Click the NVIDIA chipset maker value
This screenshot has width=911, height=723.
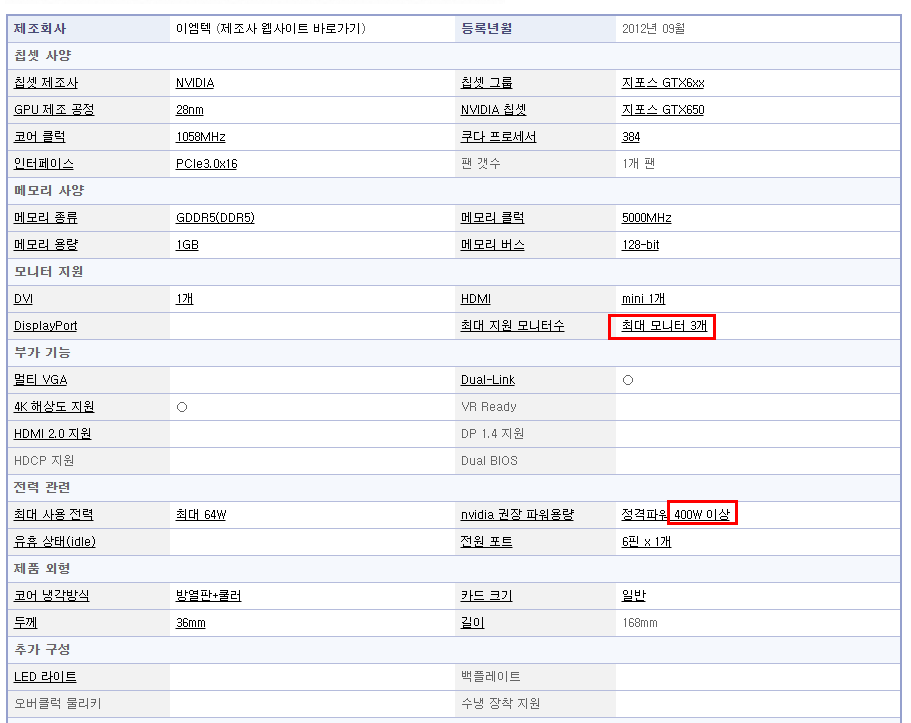(195, 83)
